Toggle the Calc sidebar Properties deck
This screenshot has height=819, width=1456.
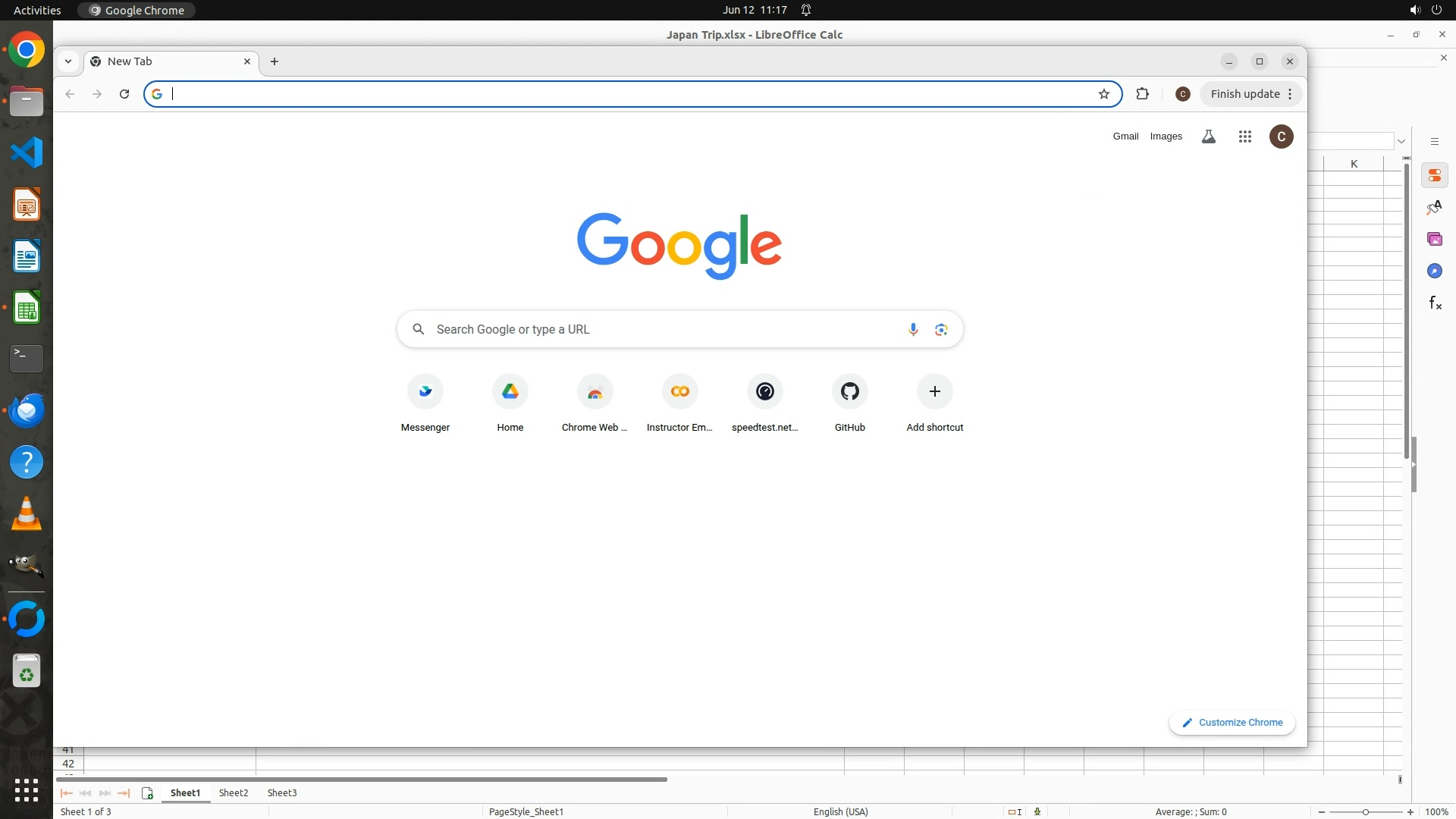(1435, 175)
